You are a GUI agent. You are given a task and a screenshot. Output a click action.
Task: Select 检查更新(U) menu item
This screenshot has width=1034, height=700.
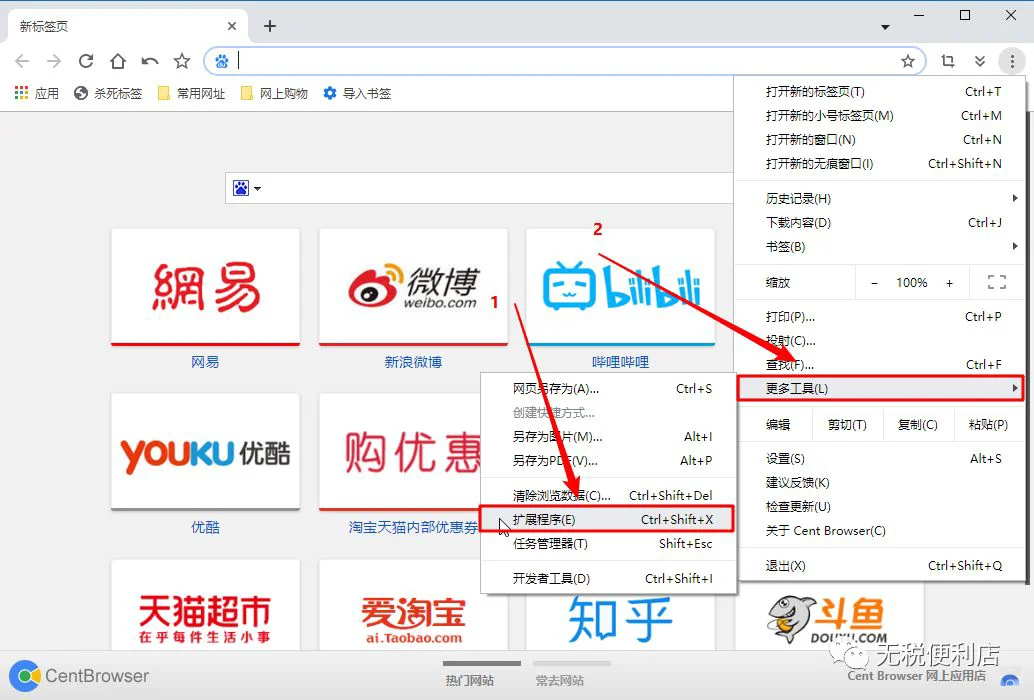tap(881, 506)
